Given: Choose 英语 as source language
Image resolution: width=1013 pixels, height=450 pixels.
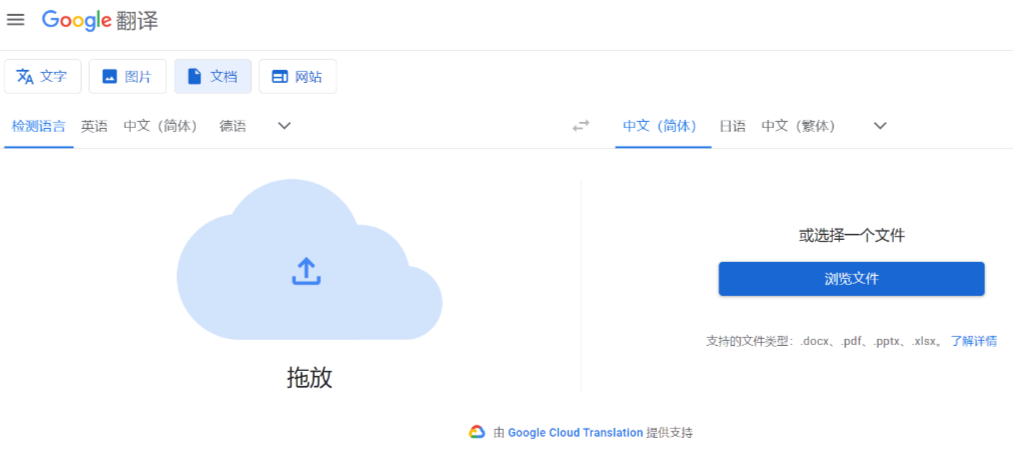Looking at the screenshot, I should [94, 127].
